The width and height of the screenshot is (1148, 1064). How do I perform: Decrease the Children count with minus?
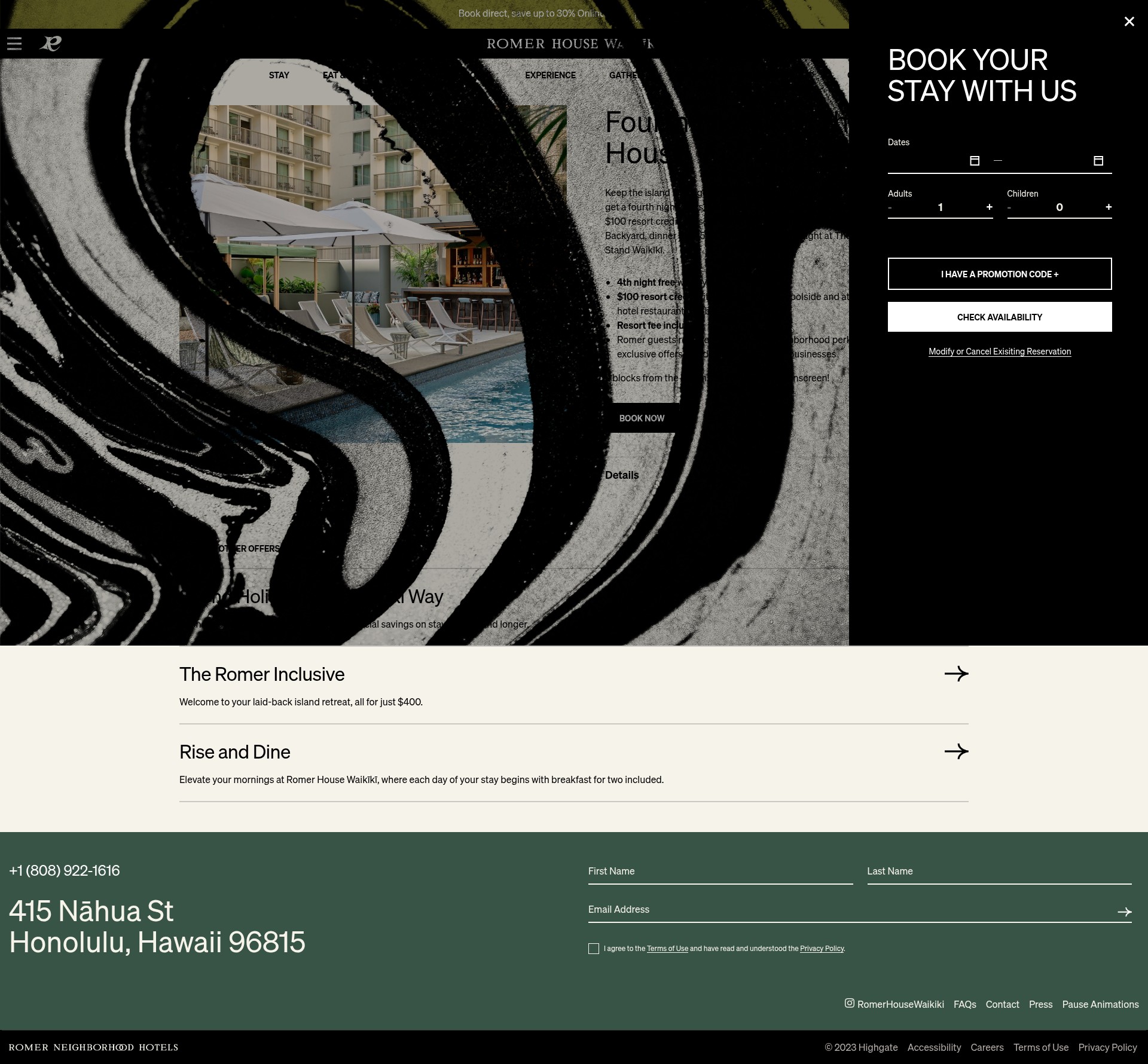click(x=1009, y=207)
